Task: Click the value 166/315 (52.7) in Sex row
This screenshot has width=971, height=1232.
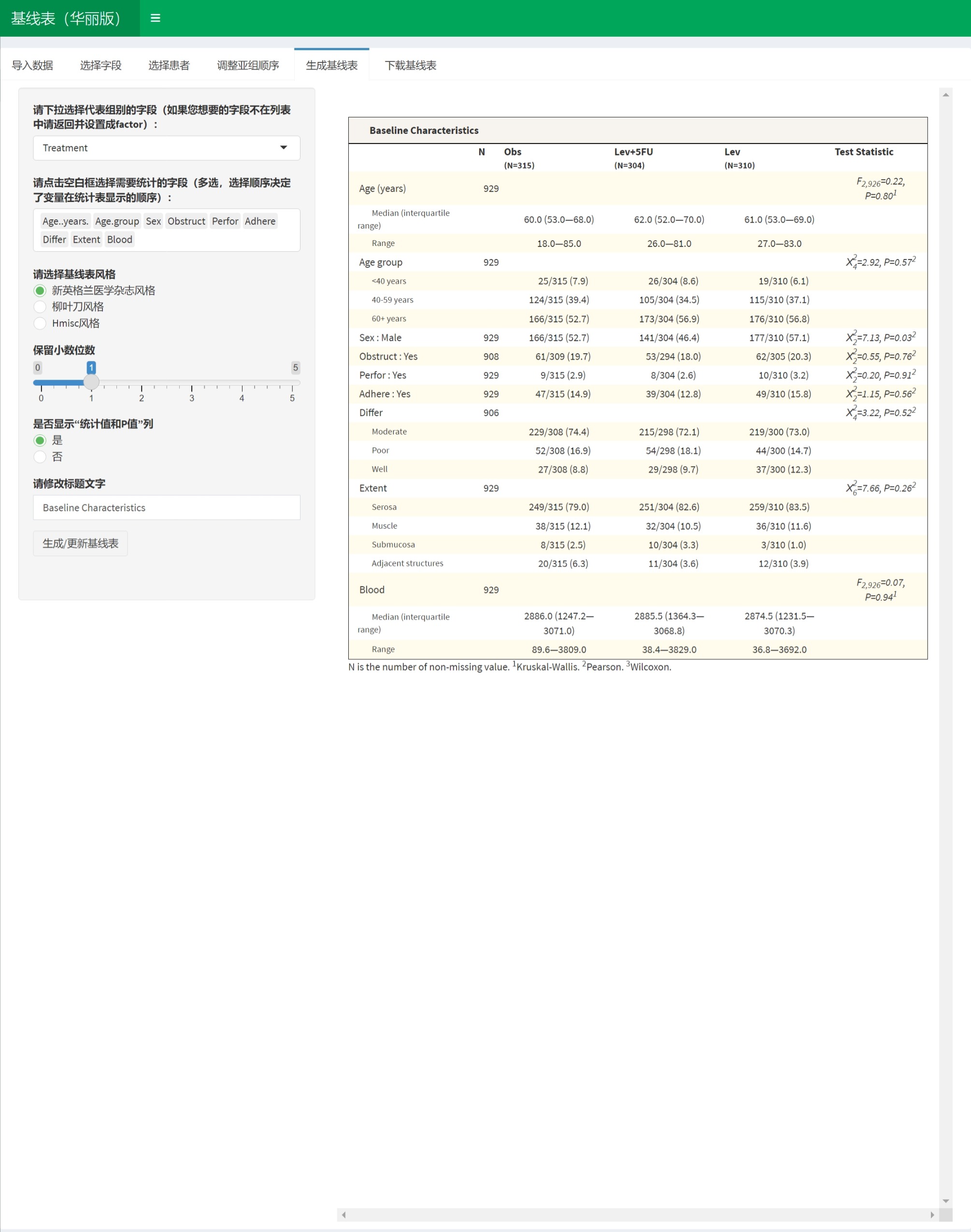Action: (559, 338)
